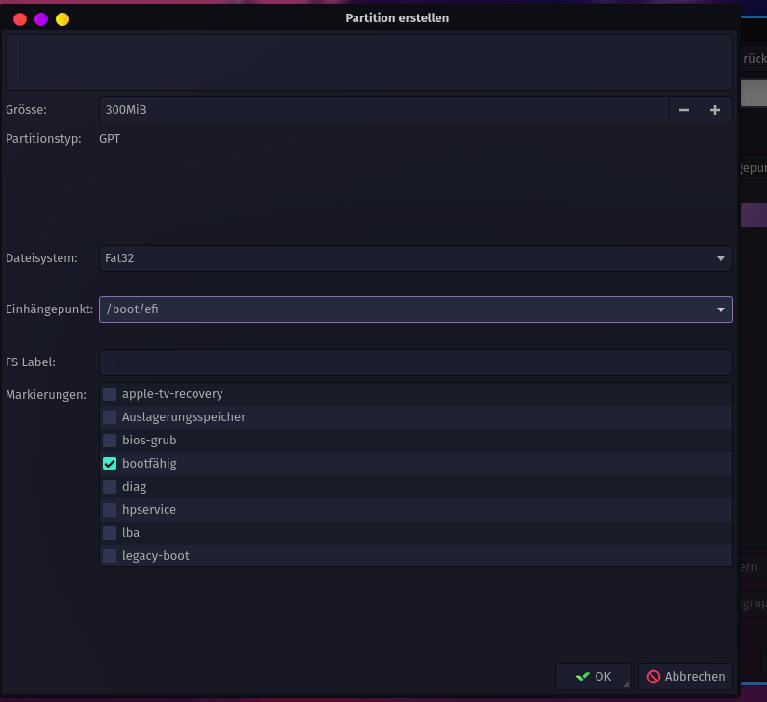This screenshot has width=767, height=702.
Task: Enable the bios-grub flag
Action: pos(110,440)
